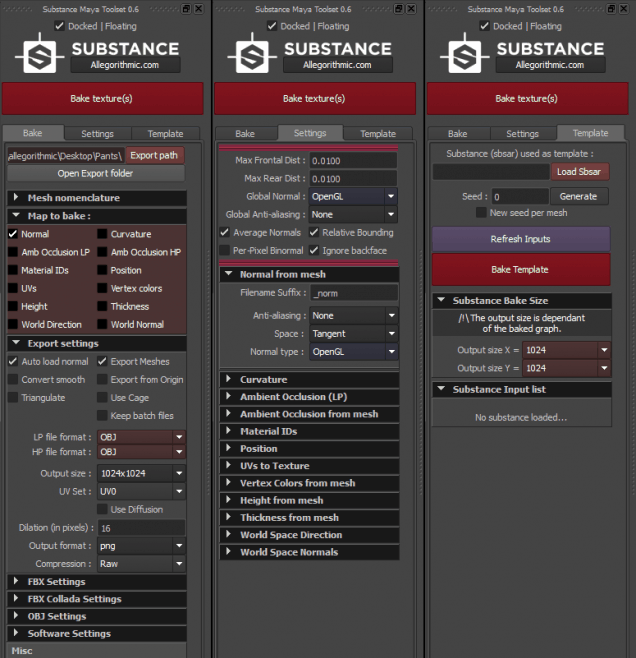Click Bake texture(s) in the left panel
The width and height of the screenshot is (636, 658).
(102, 99)
